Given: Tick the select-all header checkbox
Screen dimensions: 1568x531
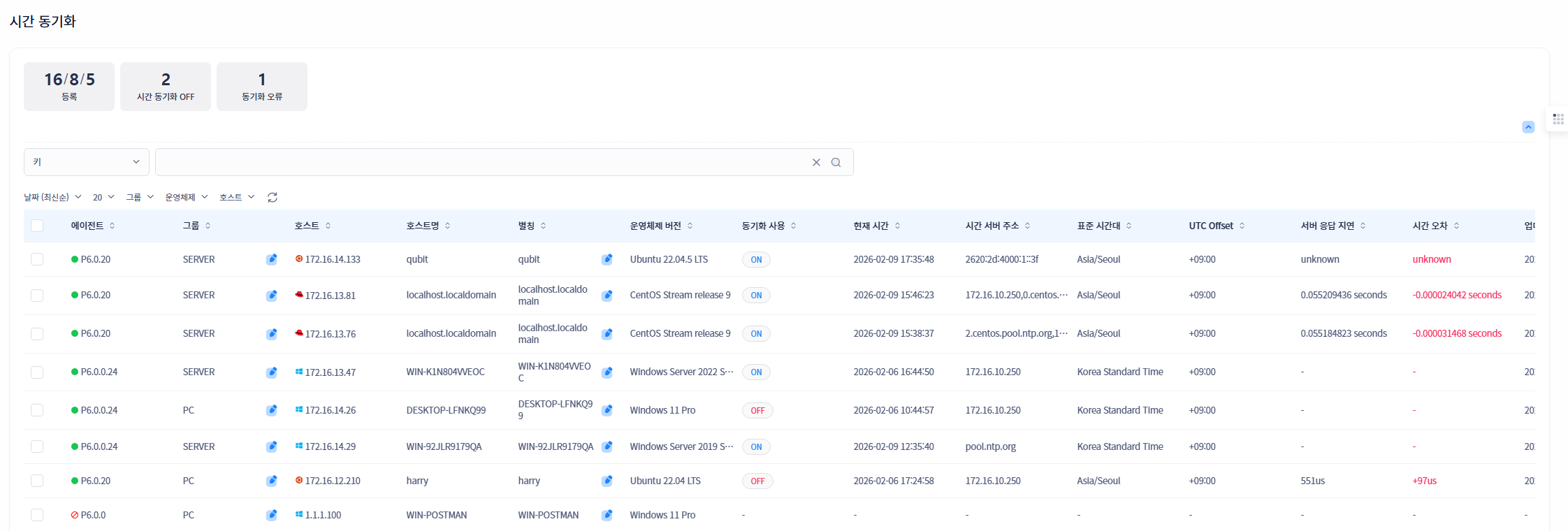Looking at the screenshot, I should (37, 226).
